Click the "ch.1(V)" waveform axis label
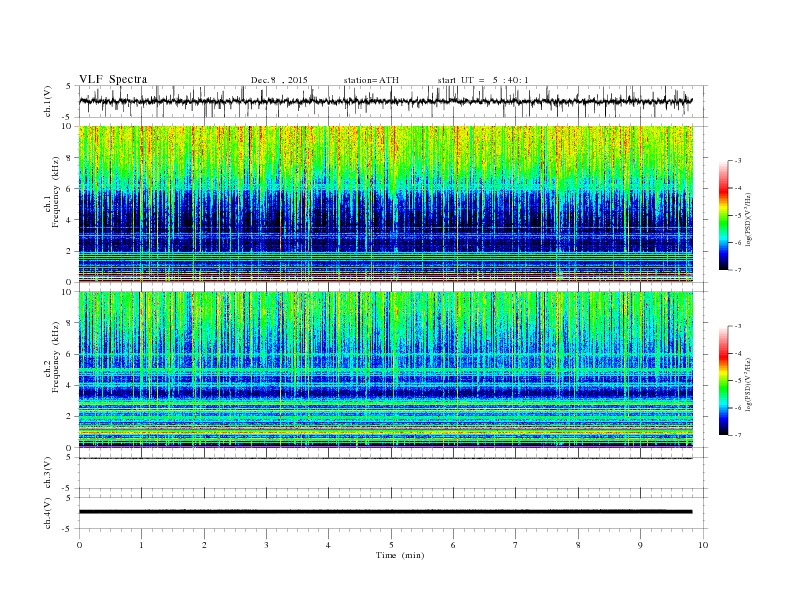This screenshot has width=792, height=612. point(48,101)
